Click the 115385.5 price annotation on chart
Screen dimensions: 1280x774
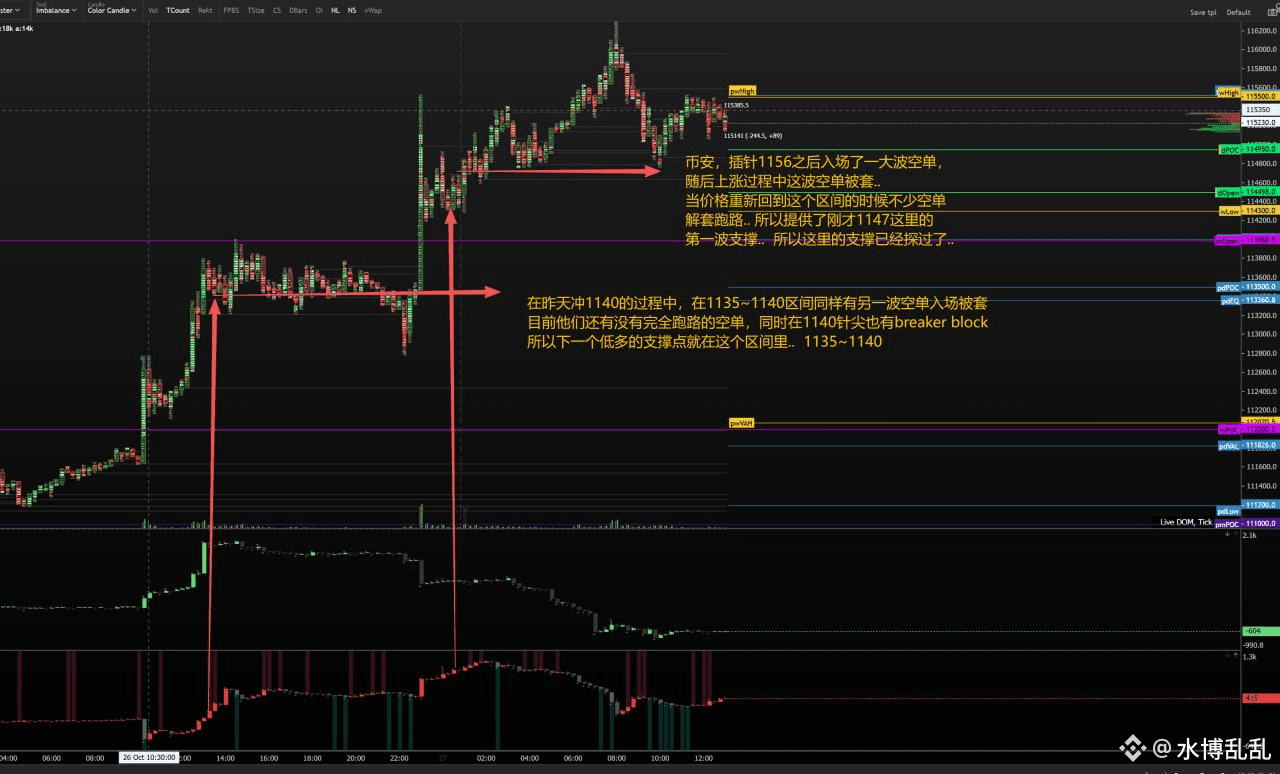737,104
